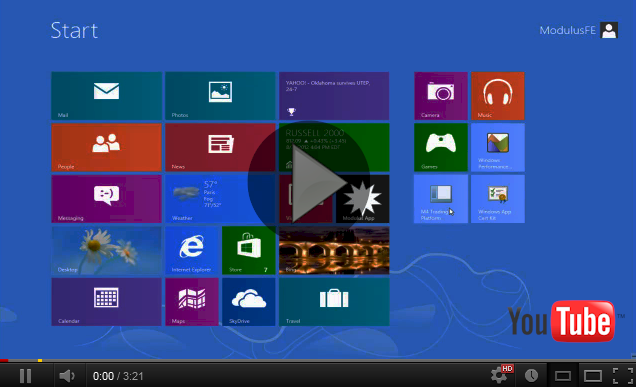Launch the M4 Trading Platform tile

[x=441, y=199]
